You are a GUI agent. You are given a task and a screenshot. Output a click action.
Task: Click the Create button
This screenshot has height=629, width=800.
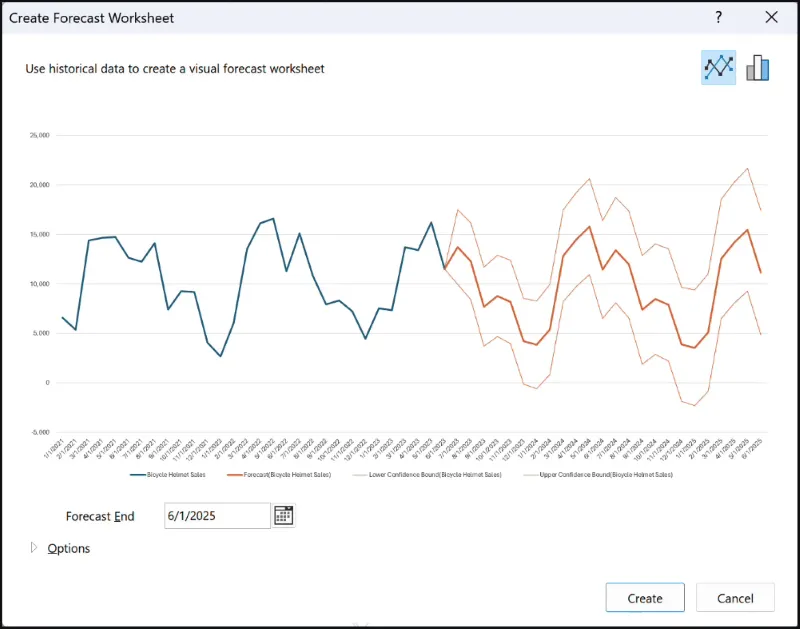(x=645, y=597)
